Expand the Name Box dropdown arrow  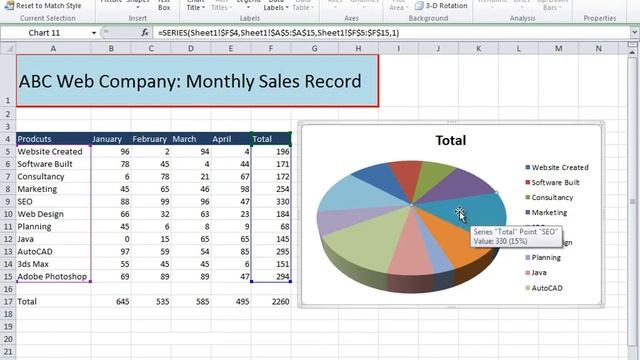pyautogui.click(x=94, y=33)
